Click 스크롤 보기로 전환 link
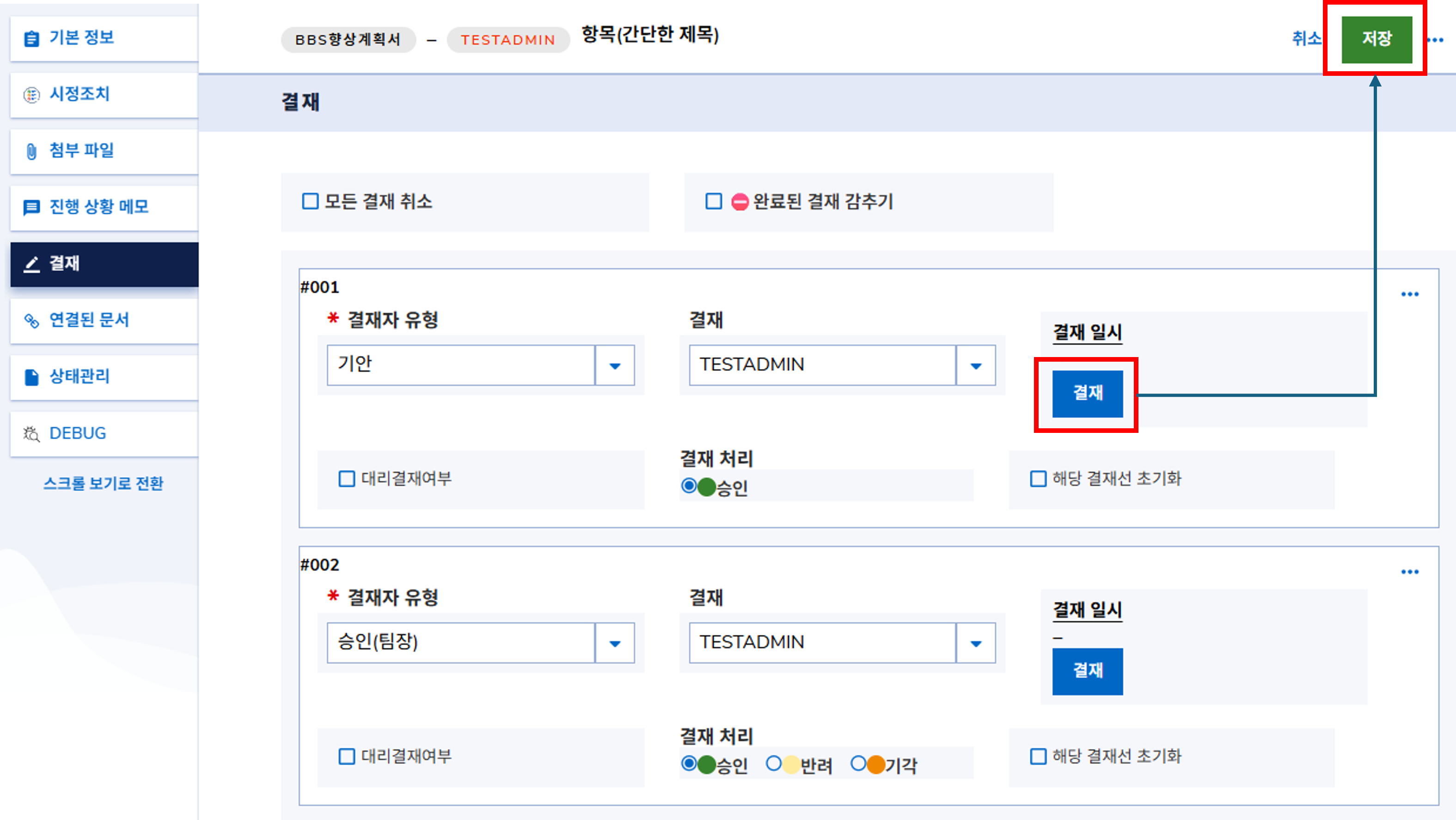Screen dimensions: 1456x820 click(x=104, y=483)
